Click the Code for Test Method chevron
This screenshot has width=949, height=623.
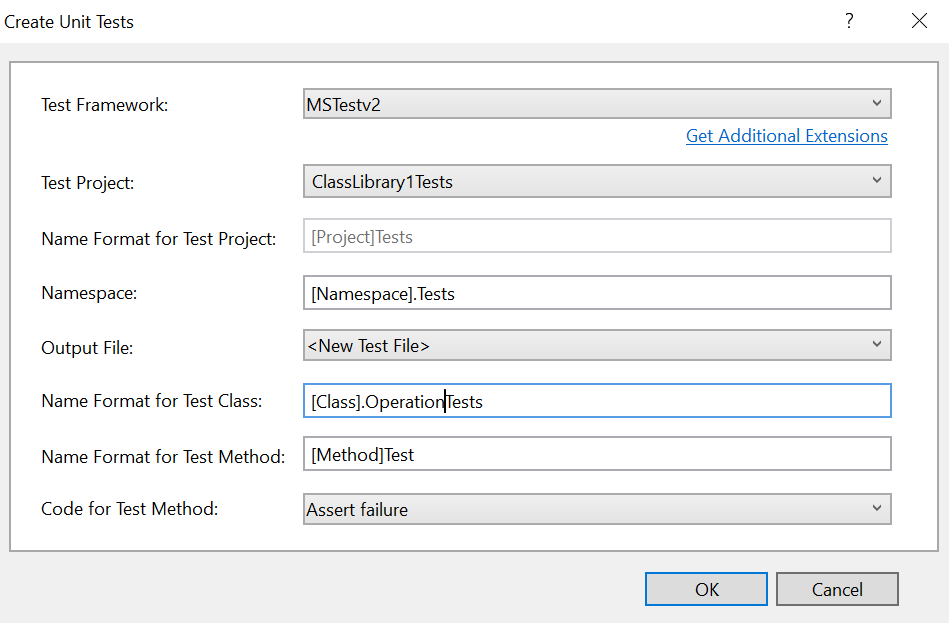878,509
